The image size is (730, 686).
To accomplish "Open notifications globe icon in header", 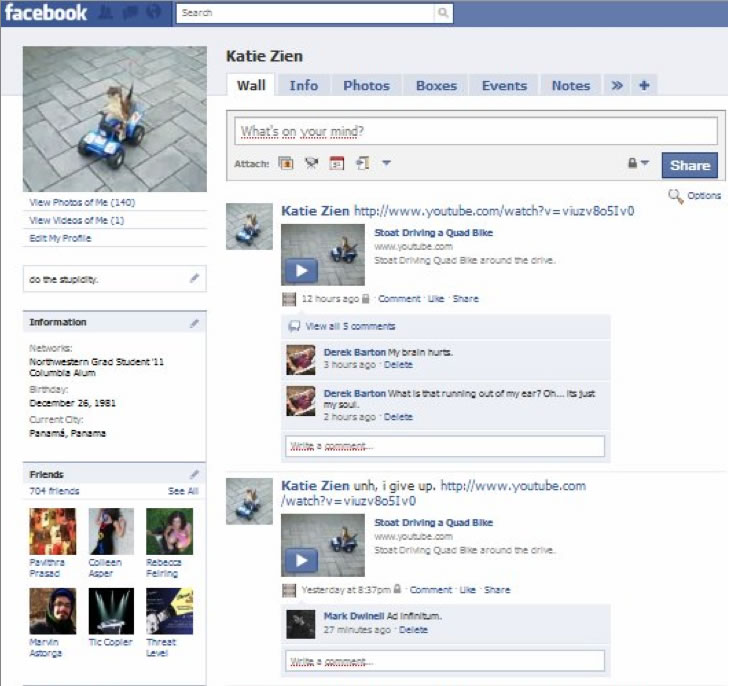I will 154,12.
